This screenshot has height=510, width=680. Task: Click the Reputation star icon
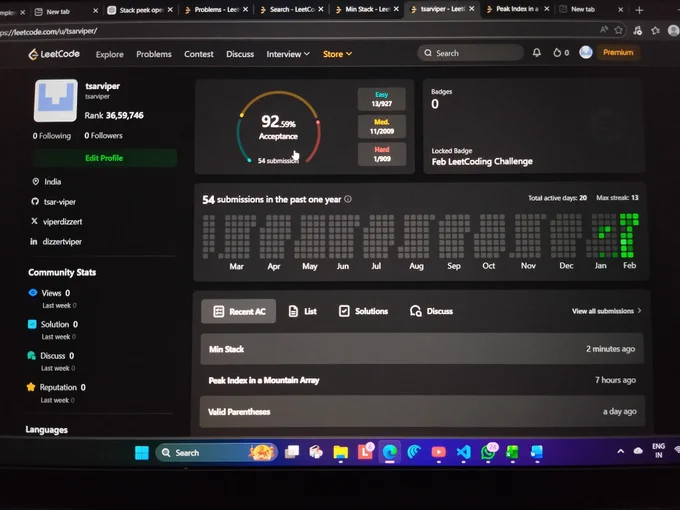tap(31, 387)
